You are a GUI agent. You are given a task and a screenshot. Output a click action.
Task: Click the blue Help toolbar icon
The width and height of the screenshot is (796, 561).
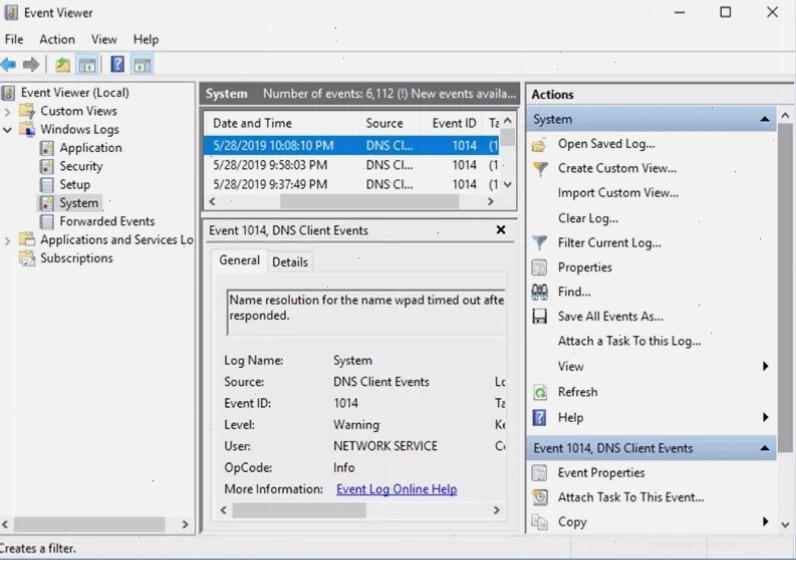coord(117,64)
